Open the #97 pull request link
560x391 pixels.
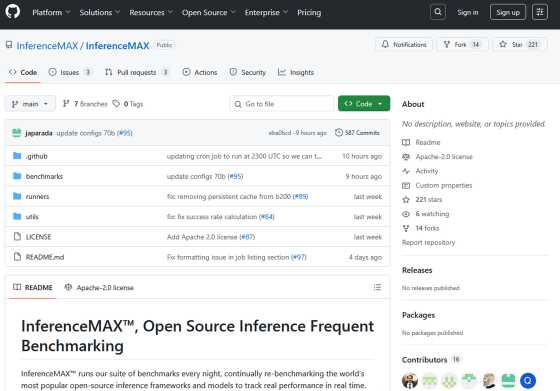coord(299,257)
